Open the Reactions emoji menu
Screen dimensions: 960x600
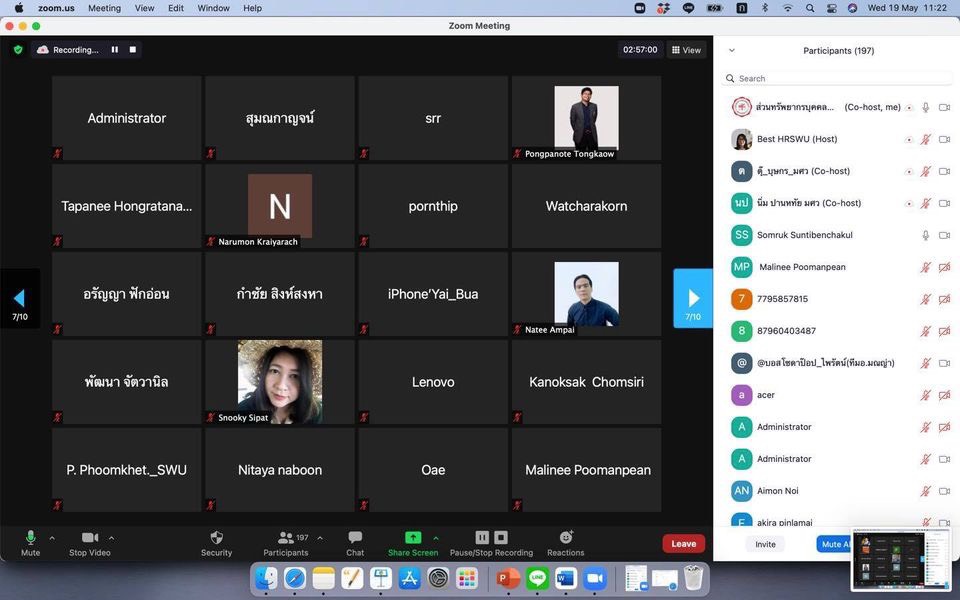tap(566, 538)
